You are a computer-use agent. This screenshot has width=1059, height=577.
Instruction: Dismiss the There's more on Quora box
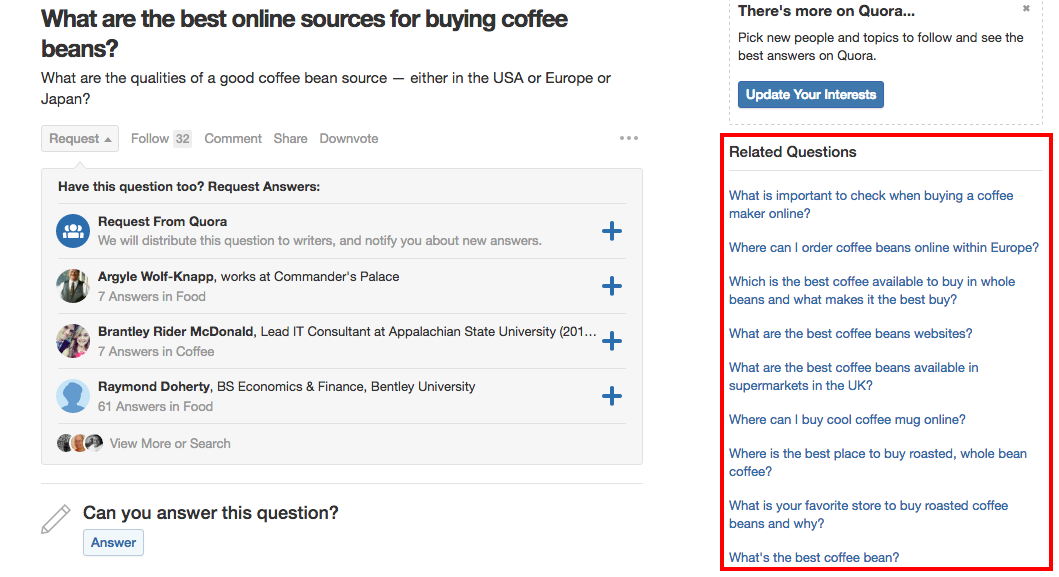pyautogui.click(x=1026, y=9)
